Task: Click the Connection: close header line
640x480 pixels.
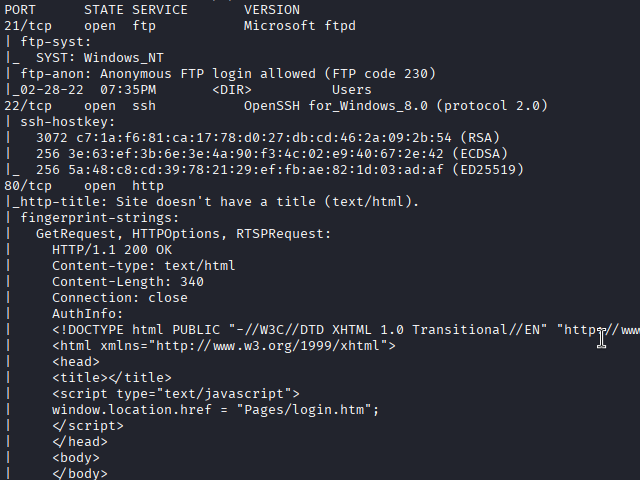Action: 120,297
